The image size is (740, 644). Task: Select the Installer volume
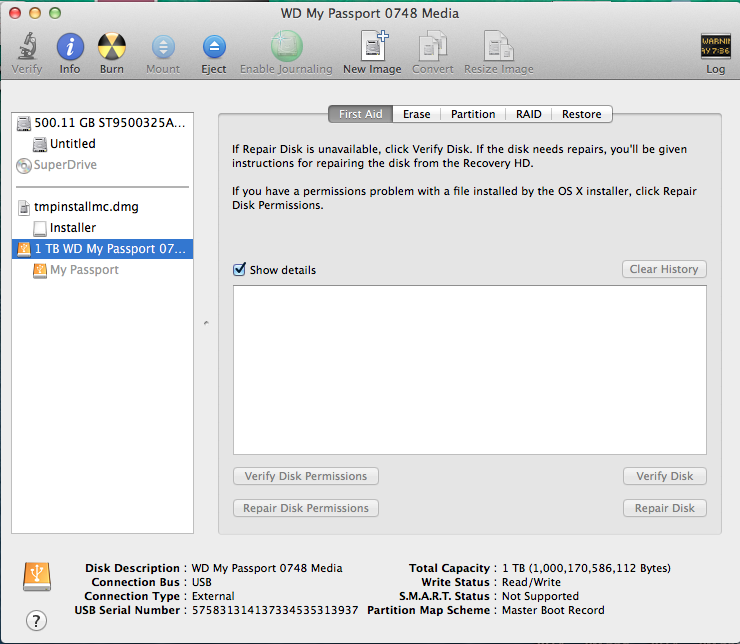[x=102, y=228]
